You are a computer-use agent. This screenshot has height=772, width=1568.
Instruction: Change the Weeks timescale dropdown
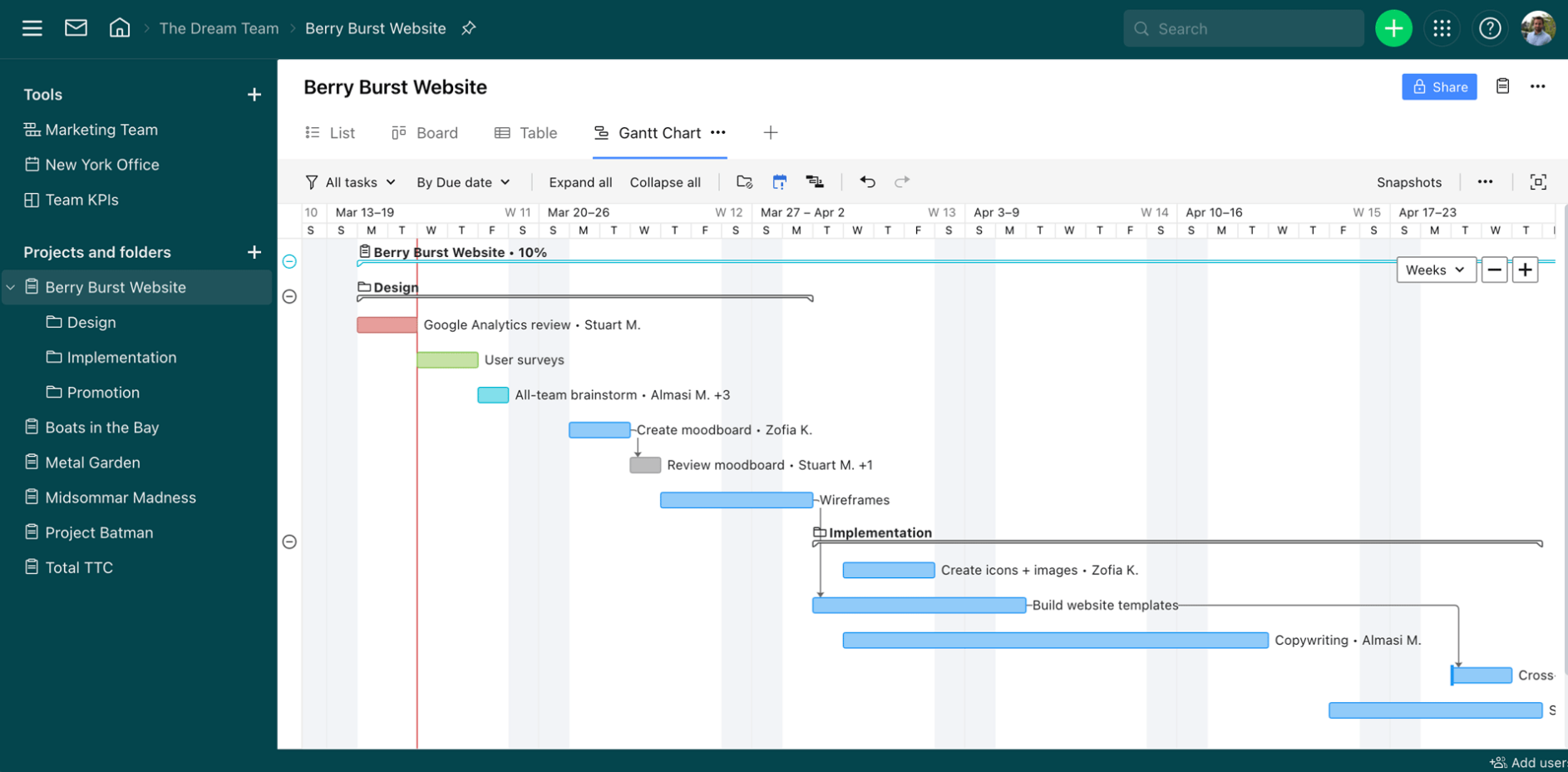pos(1436,270)
